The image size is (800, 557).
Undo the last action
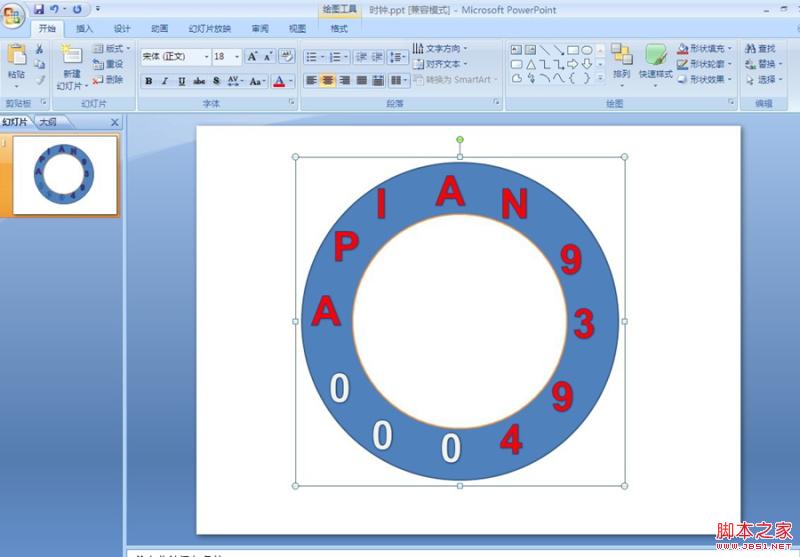click(x=54, y=9)
